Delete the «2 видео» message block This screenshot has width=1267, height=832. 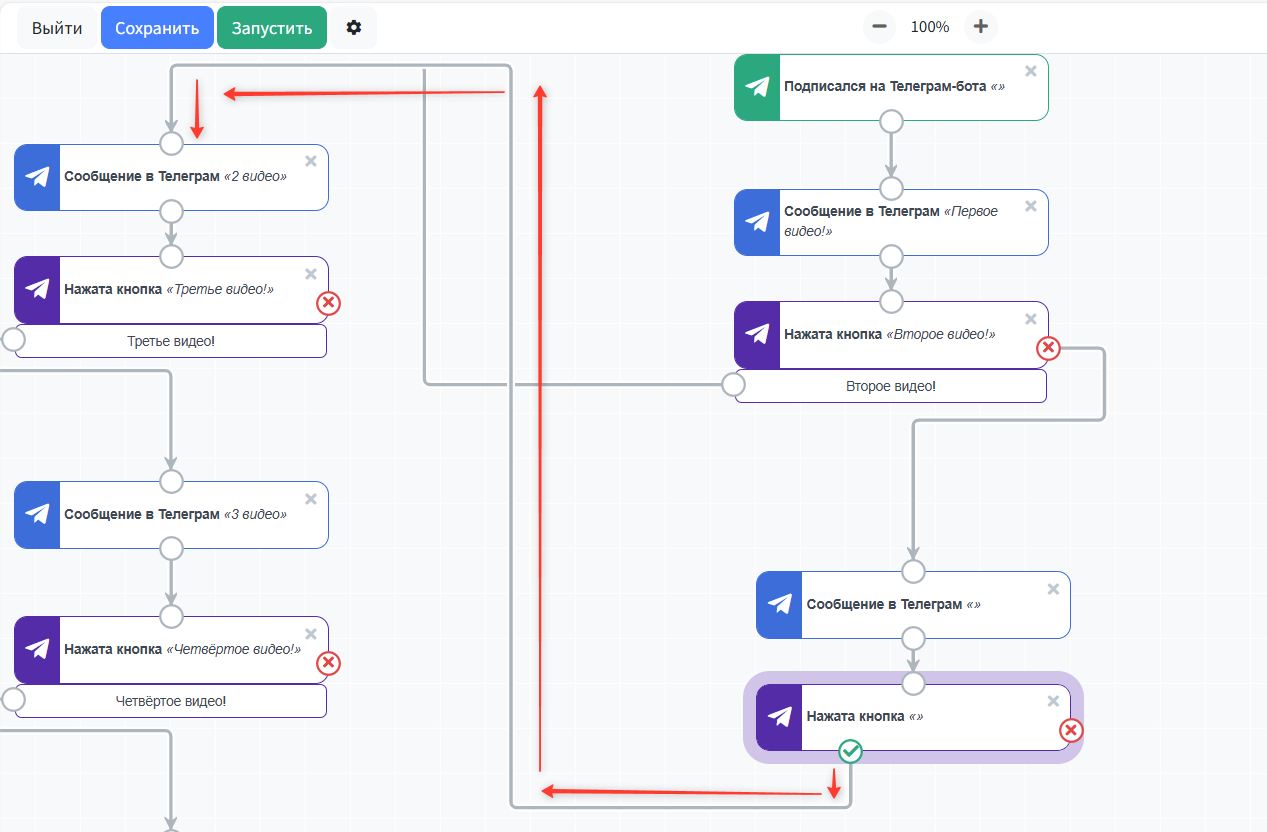(x=311, y=161)
